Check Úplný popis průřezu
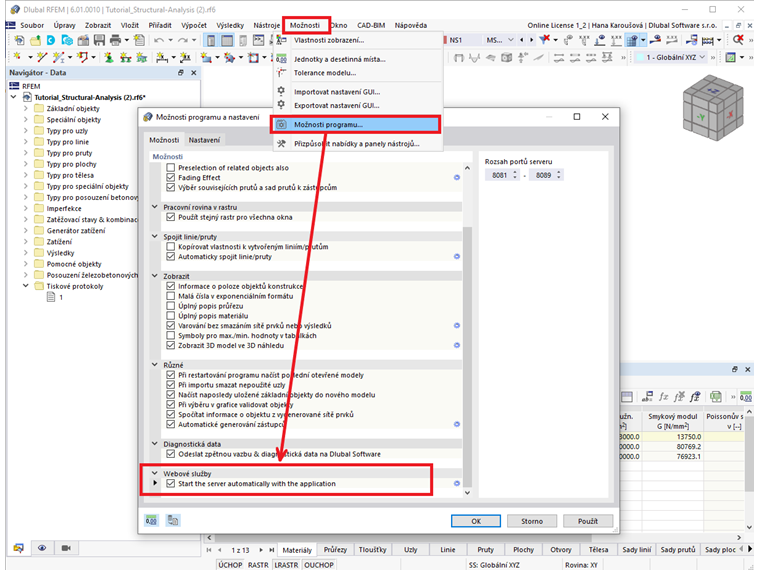Image resolution: width=760 pixels, height=570 pixels. coord(170,306)
